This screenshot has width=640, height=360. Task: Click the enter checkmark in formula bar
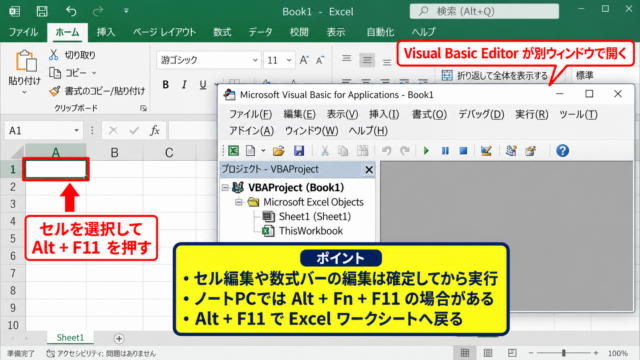[134, 131]
